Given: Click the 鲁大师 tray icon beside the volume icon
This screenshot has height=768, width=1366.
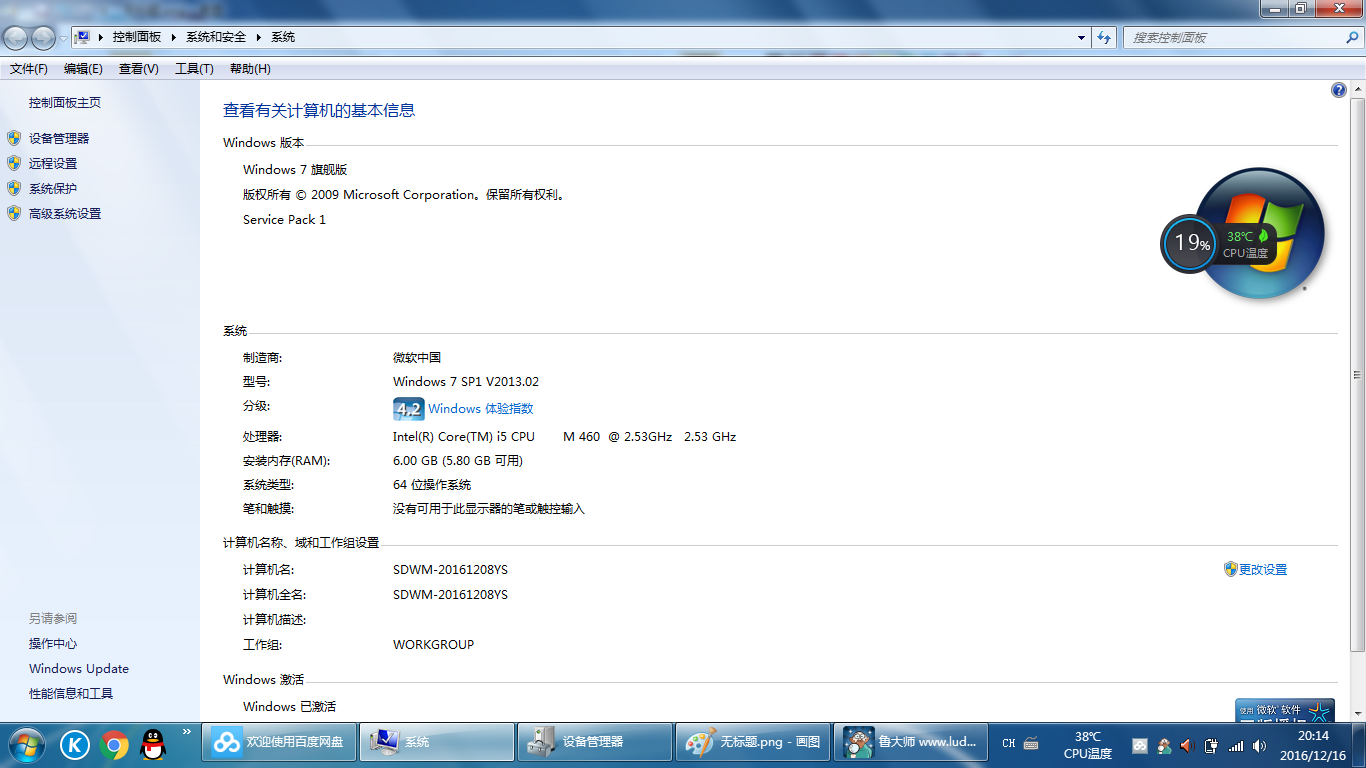Looking at the screenshot, I should 1164,745.
